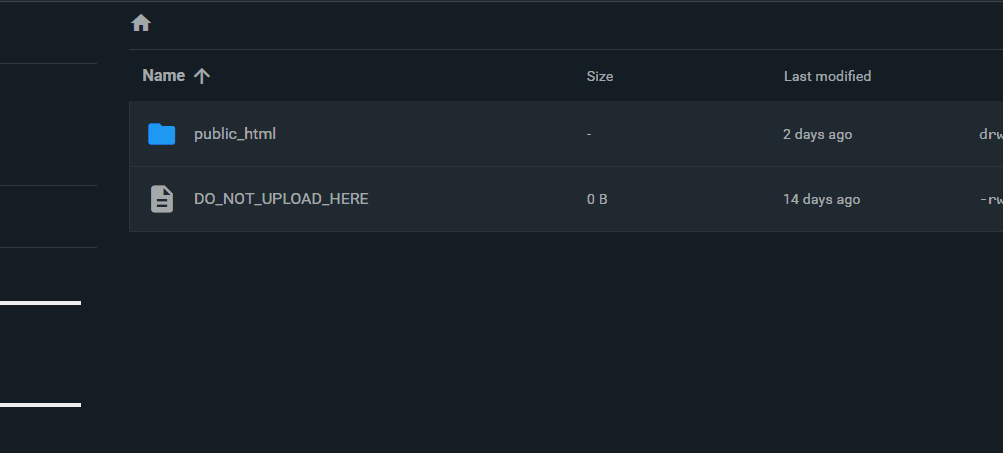Click the "2 days ago" modified date
Image resolution: width=1003 pixels, height=453 pixels.
[x=817, y=134]
